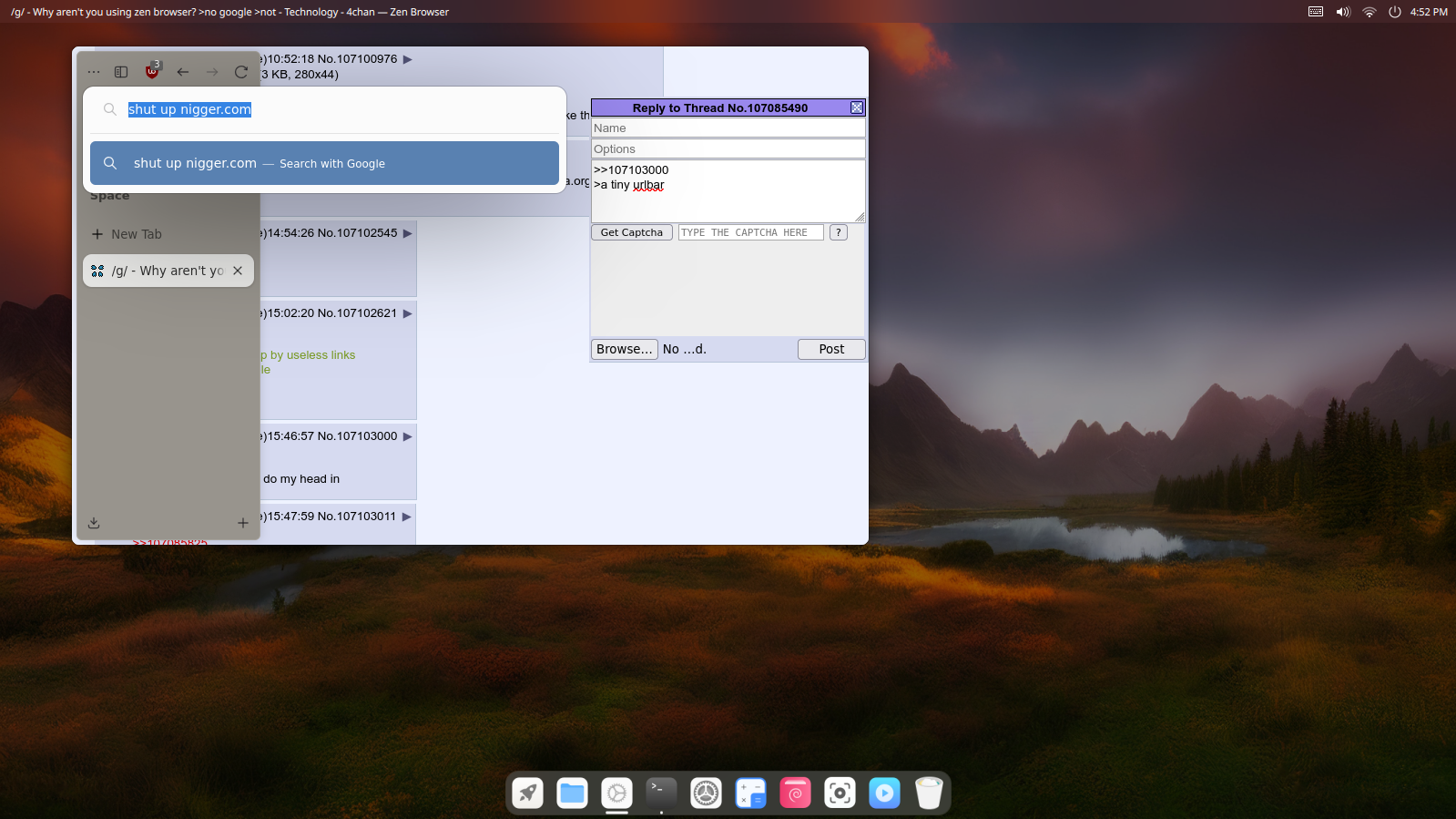Viewport: 1456px width, 819px height.
Task: Expand post menu arrow for No.107103000
Action: tap(408, 436)
